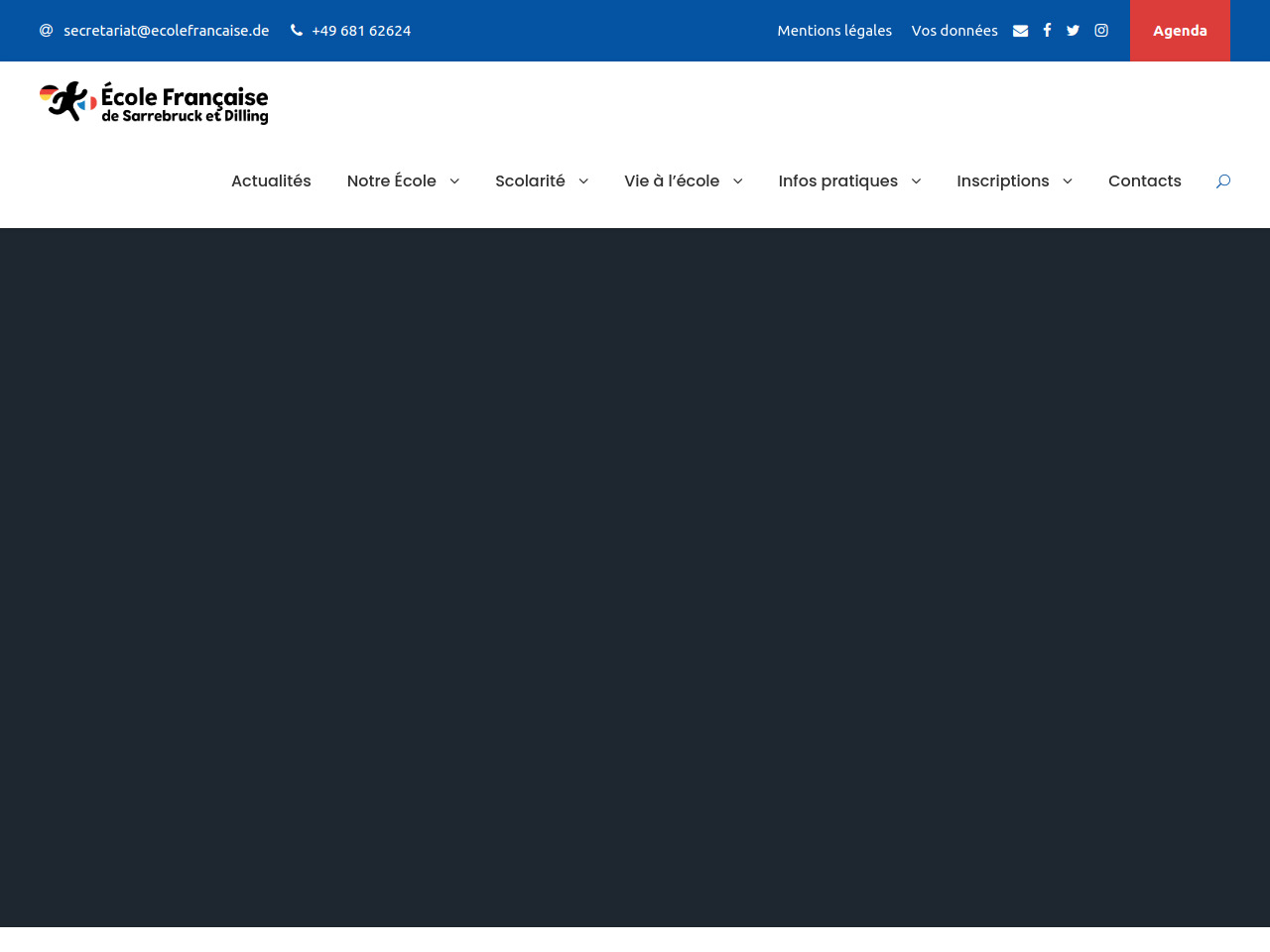Click the phone icon beside +49 681 62624

296,31
